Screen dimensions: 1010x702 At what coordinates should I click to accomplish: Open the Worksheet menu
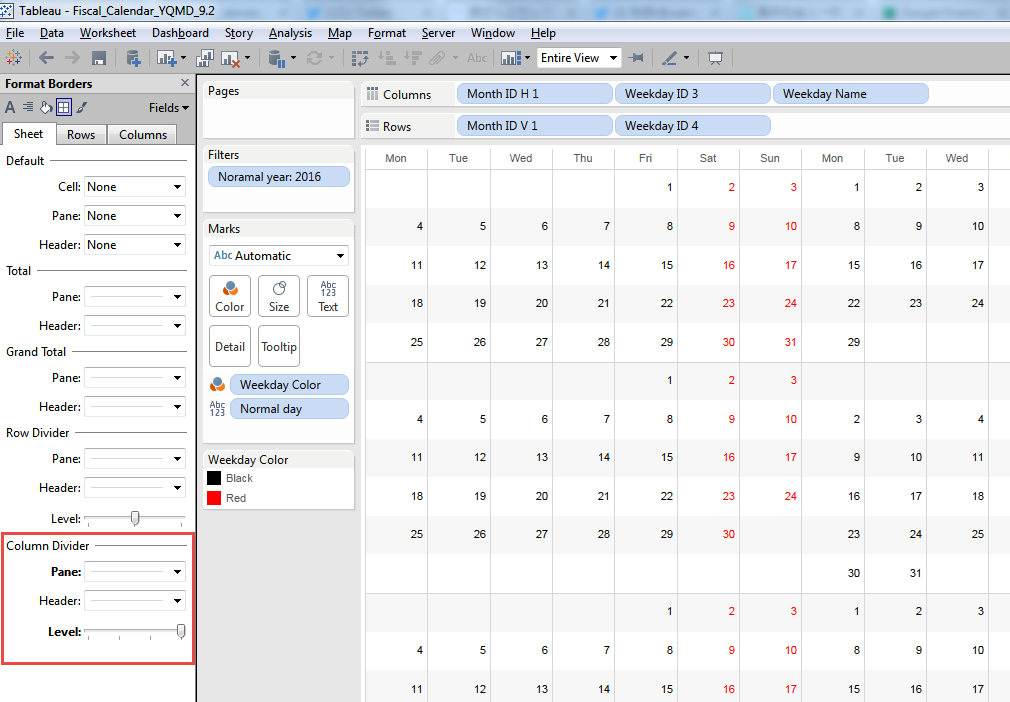pos(108,33)
